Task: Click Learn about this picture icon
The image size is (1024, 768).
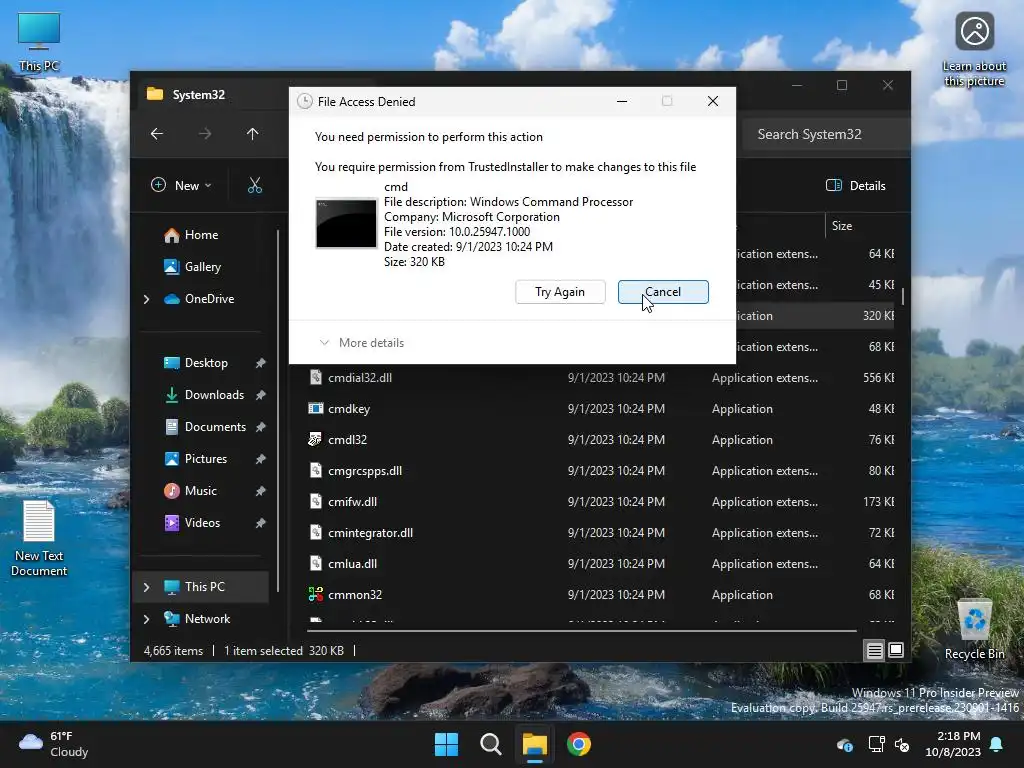Action: [974, 50]
